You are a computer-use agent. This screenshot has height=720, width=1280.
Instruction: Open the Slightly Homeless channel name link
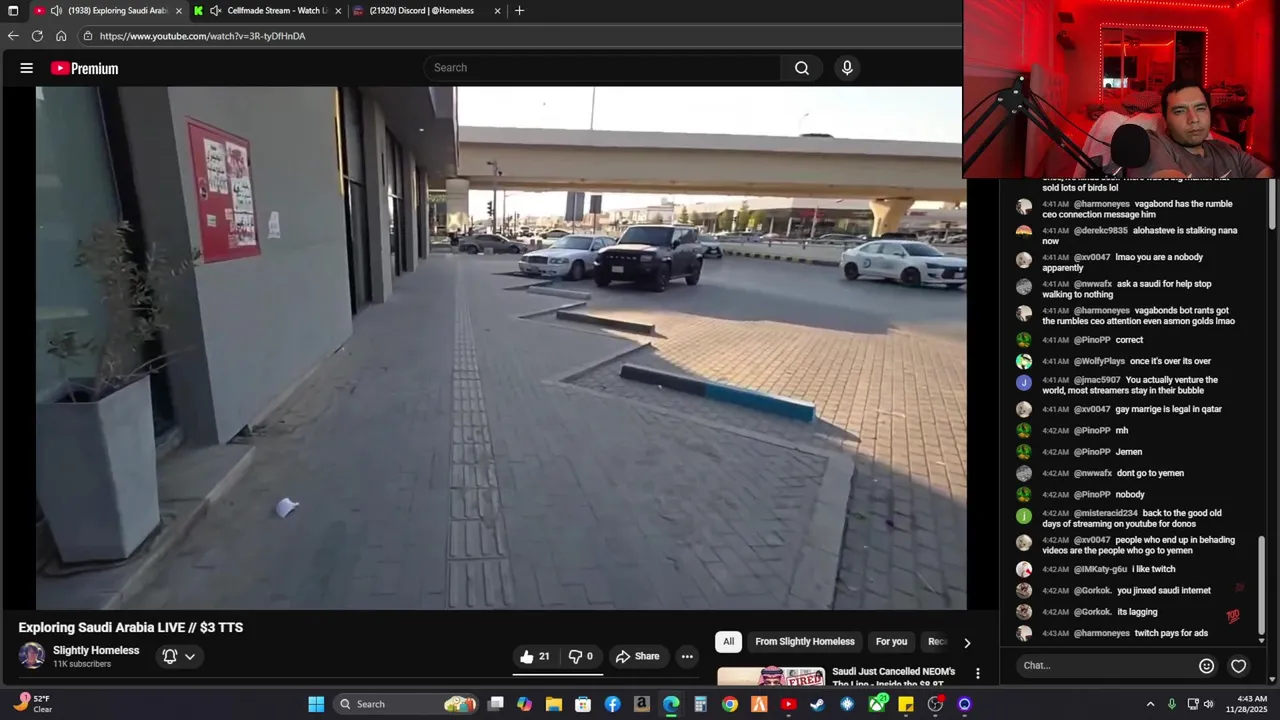[x=96, y=650]
